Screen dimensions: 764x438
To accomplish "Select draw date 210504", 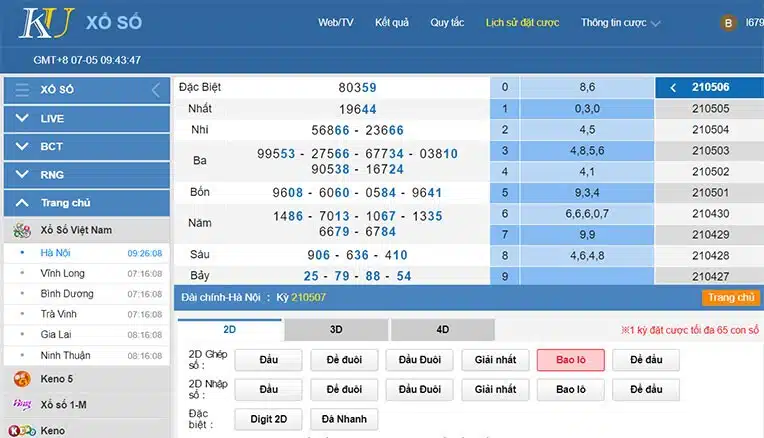I will (x=710, y=130).
